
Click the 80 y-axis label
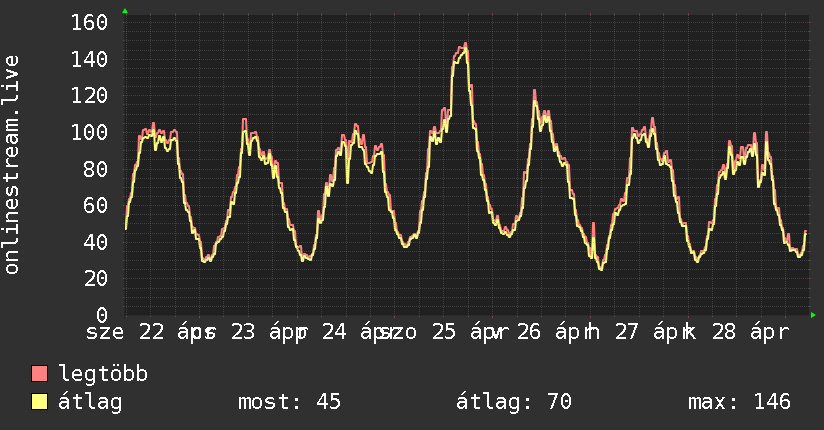pyautogui.click(x=96, y=169)
